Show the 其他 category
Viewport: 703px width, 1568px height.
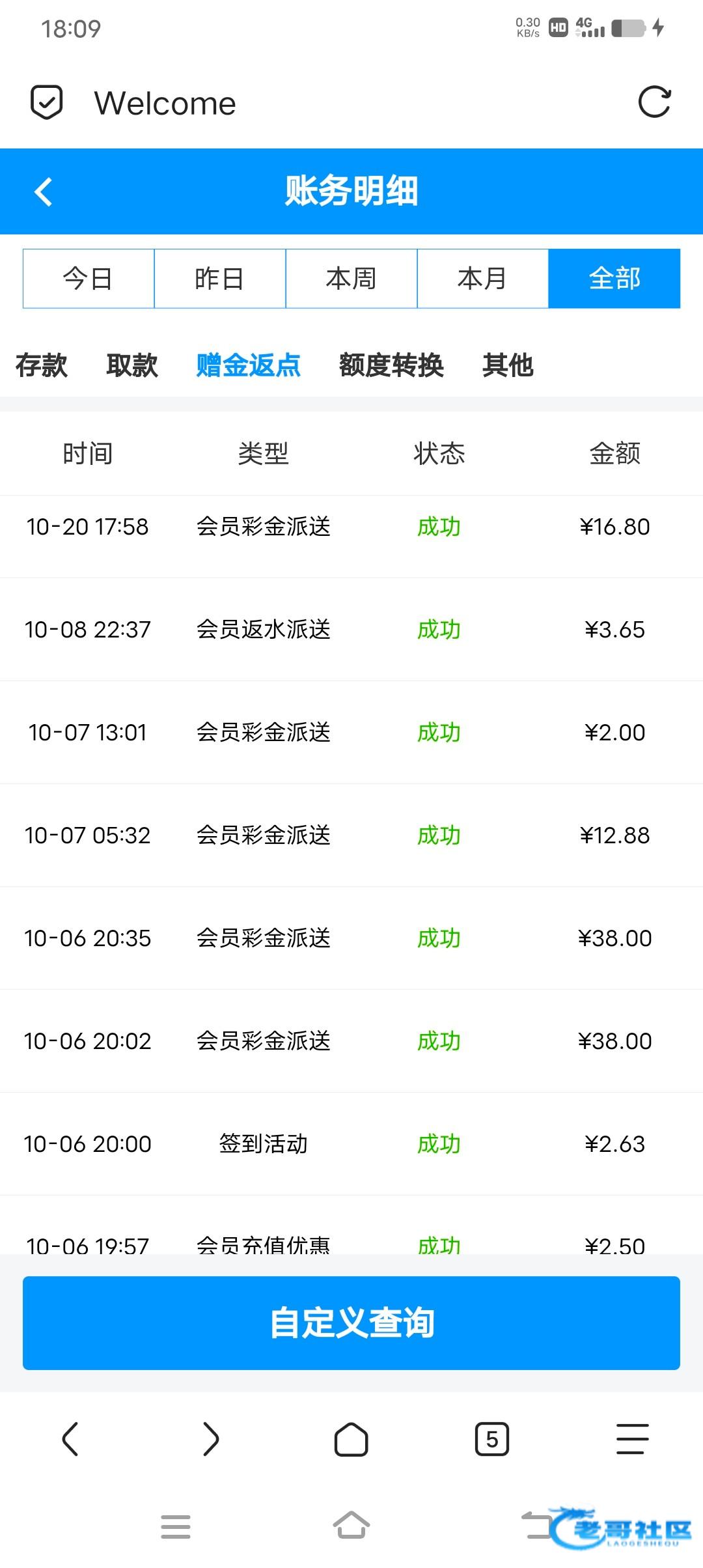point(508,365)
